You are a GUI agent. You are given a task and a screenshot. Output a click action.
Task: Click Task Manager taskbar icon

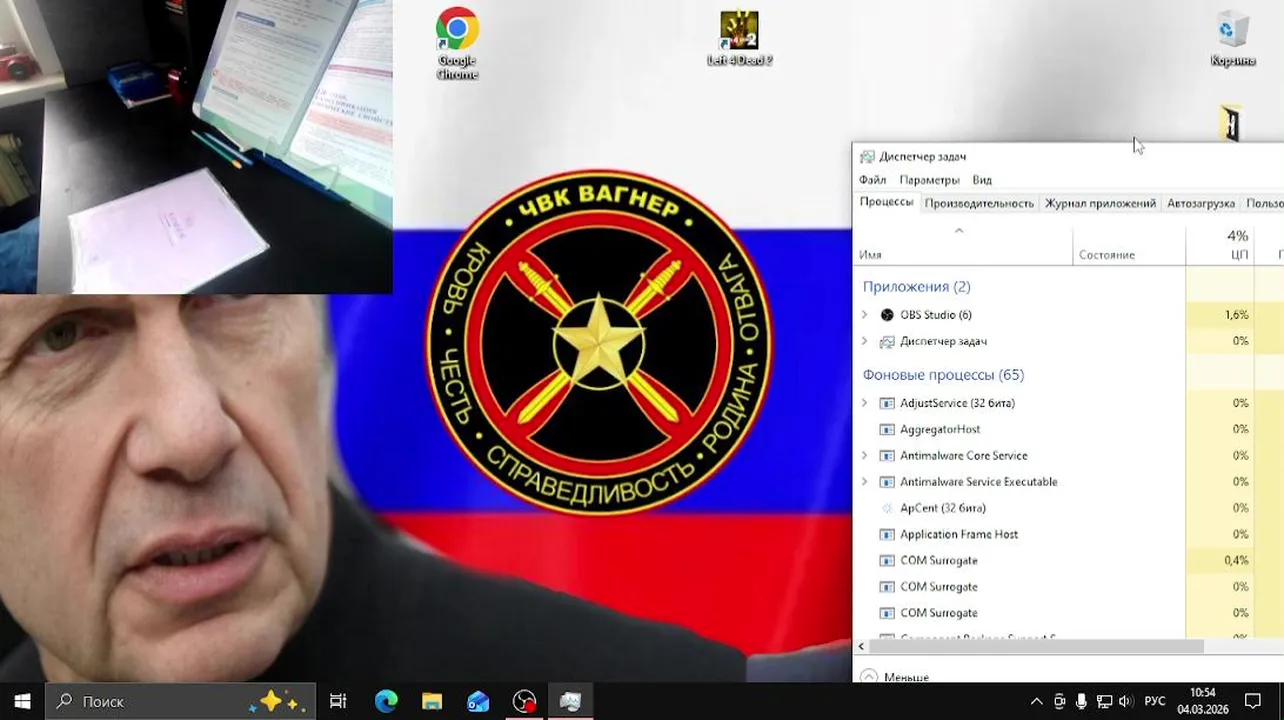pos(571,701)
